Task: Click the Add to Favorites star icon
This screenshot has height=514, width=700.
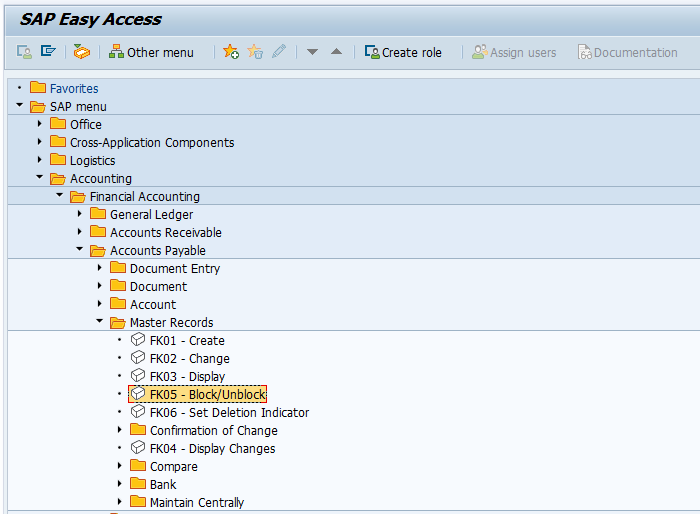Action: 231,52
